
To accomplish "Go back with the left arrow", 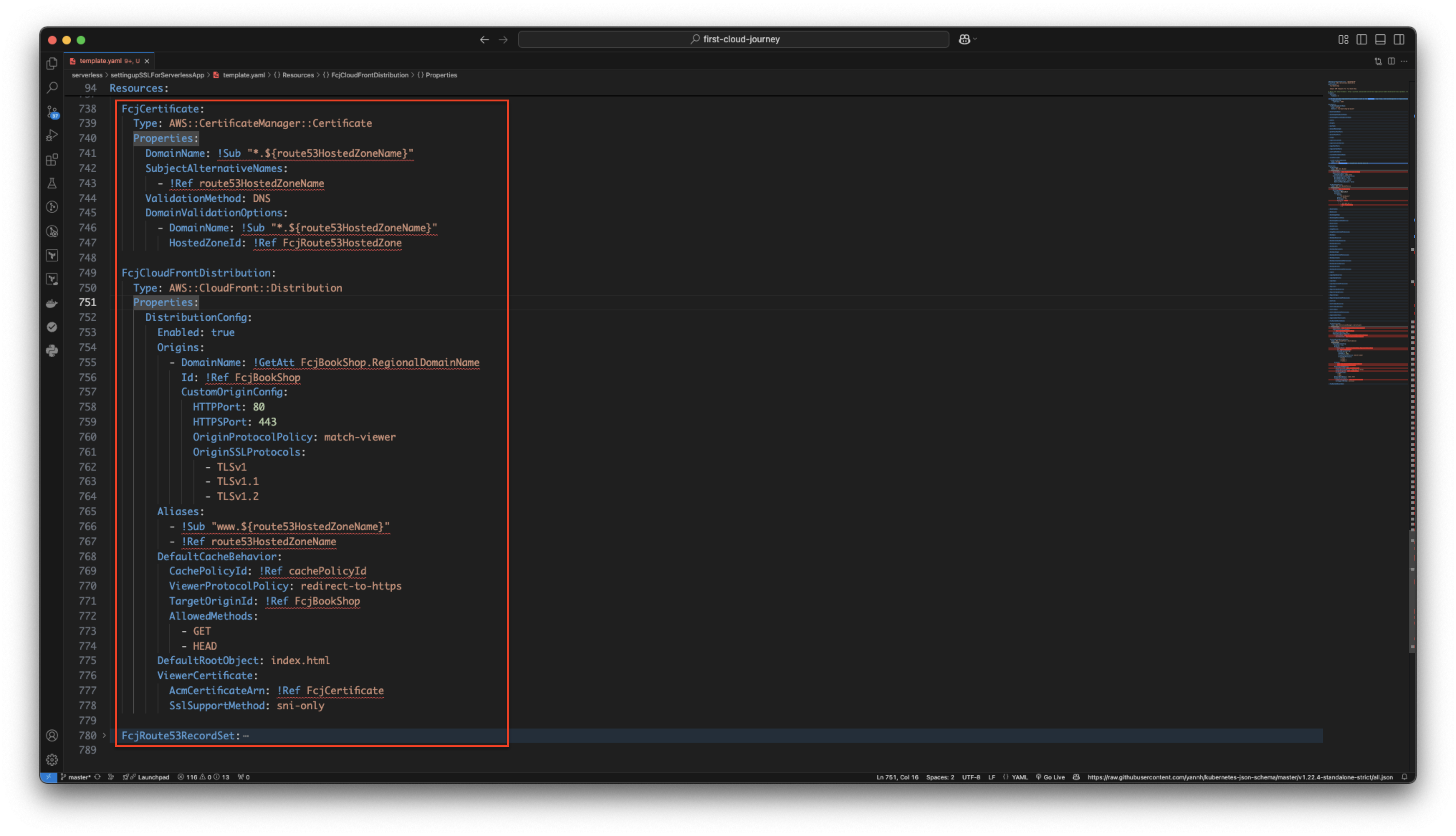I will tap(485, 40).
